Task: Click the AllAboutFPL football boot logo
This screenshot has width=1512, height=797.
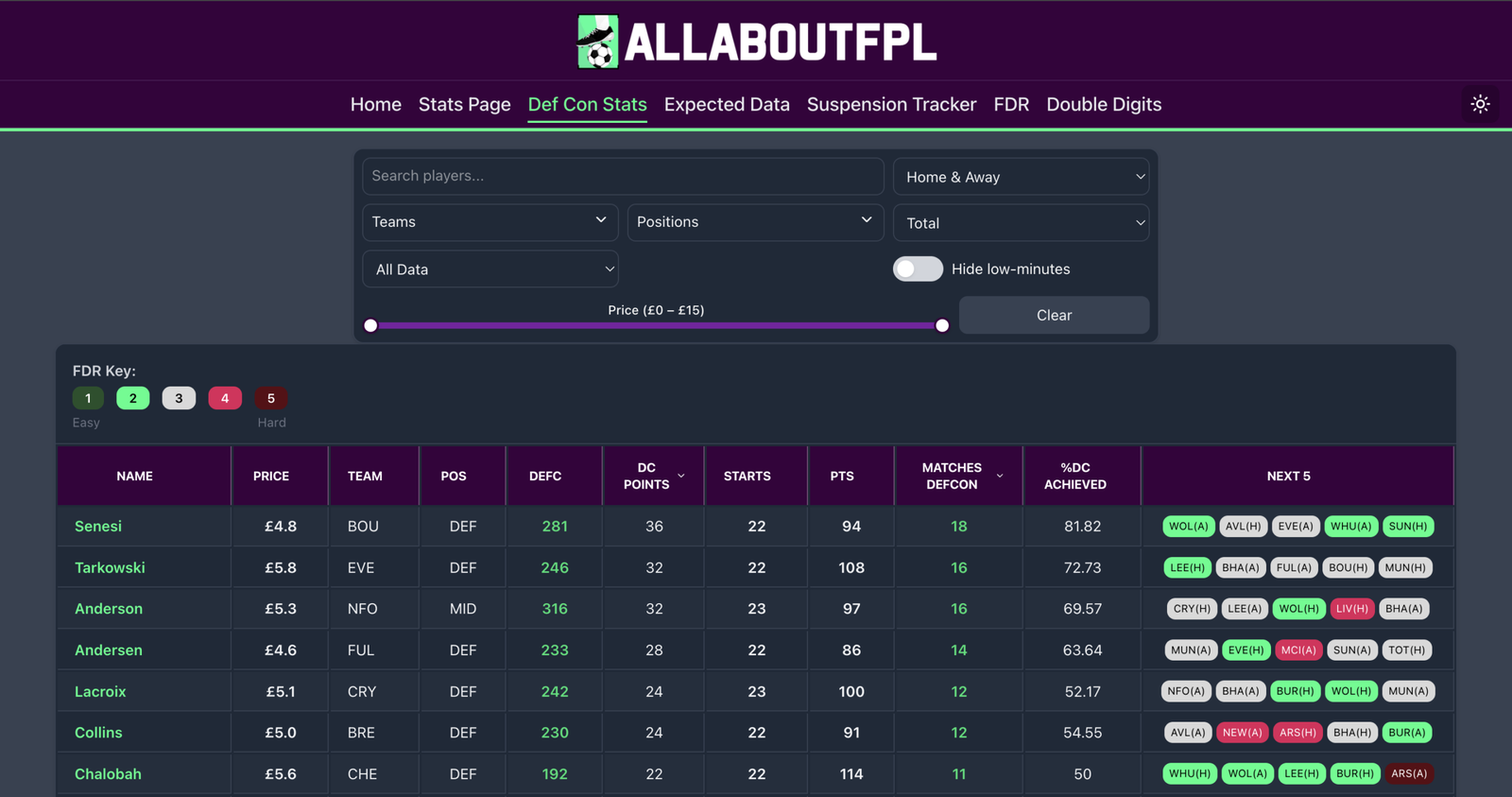Action: (598, 42)
